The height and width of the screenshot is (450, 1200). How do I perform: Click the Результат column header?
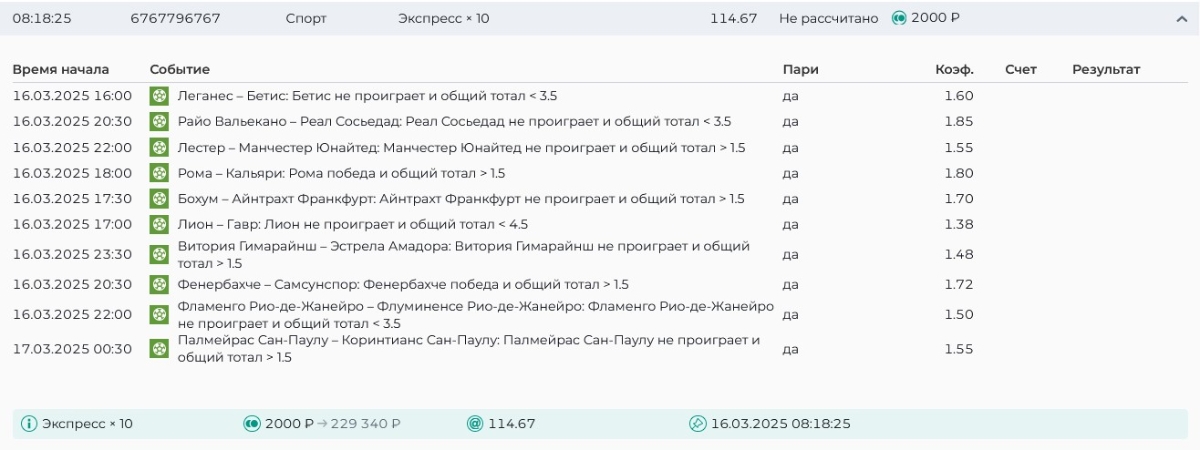point(1106,70)
